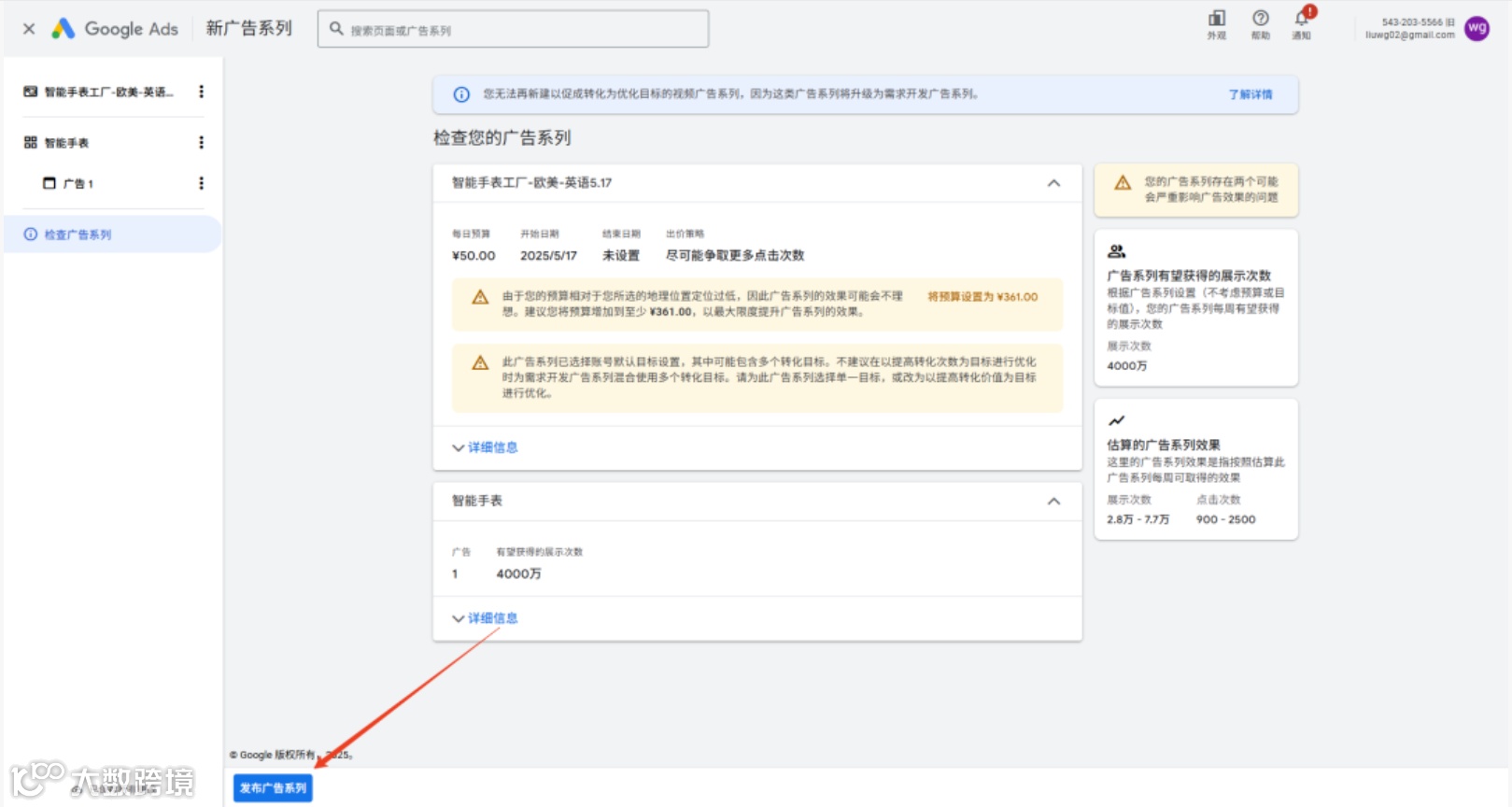Screen dimensions: 1512x807
Task: Select 智能手表工厂-欧美-英语 in sidebar
Action: pyautogui.click(x=108, y=92)
